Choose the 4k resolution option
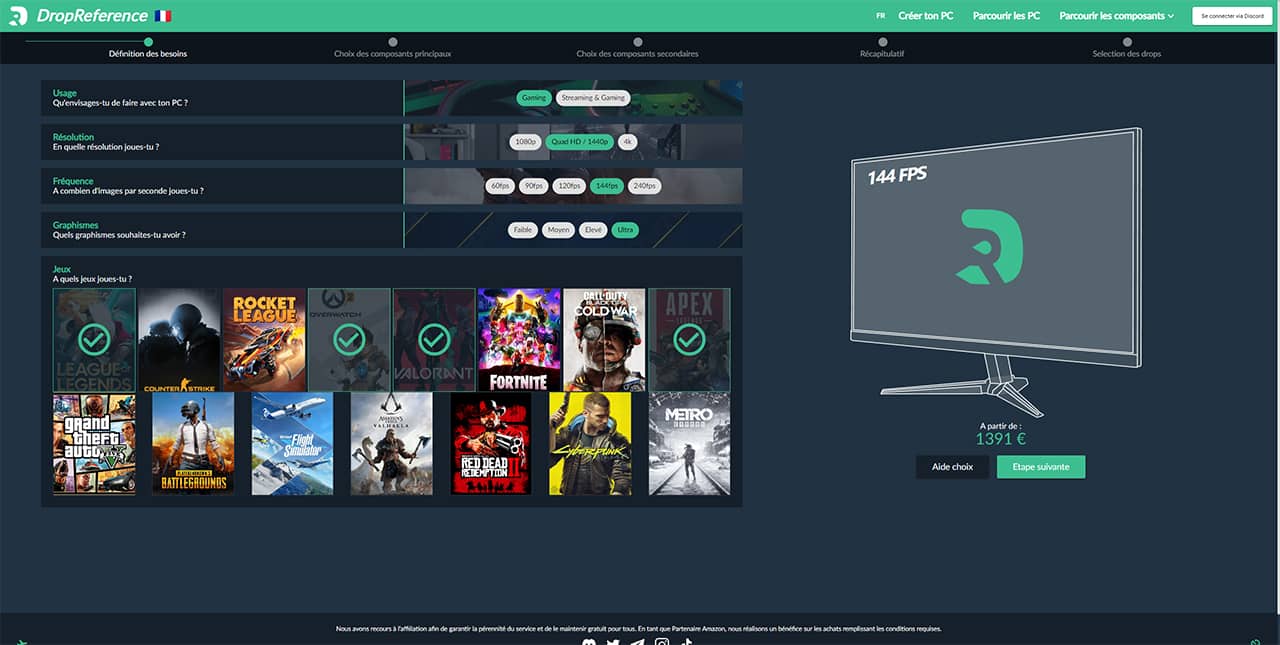Screen dimensions: 1280x645 pyautogui.click(x=627, y=142)
